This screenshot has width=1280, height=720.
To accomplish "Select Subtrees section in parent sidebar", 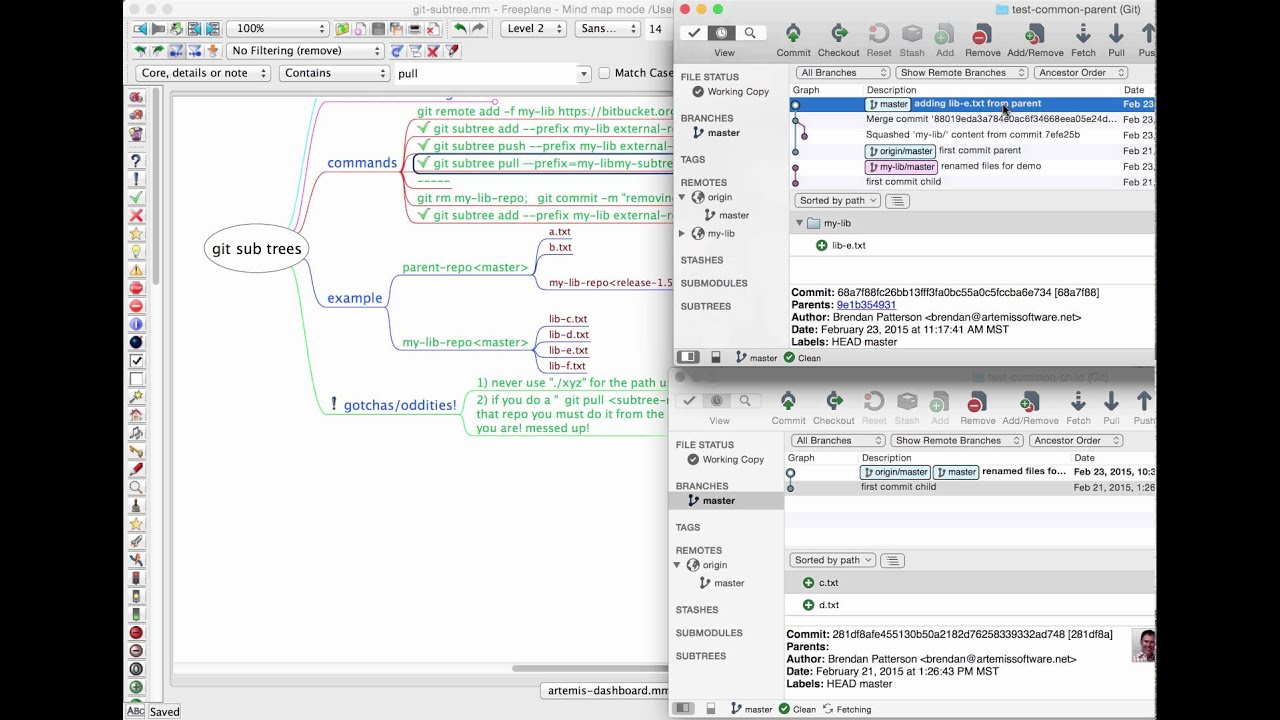I will tap(706, 306).
